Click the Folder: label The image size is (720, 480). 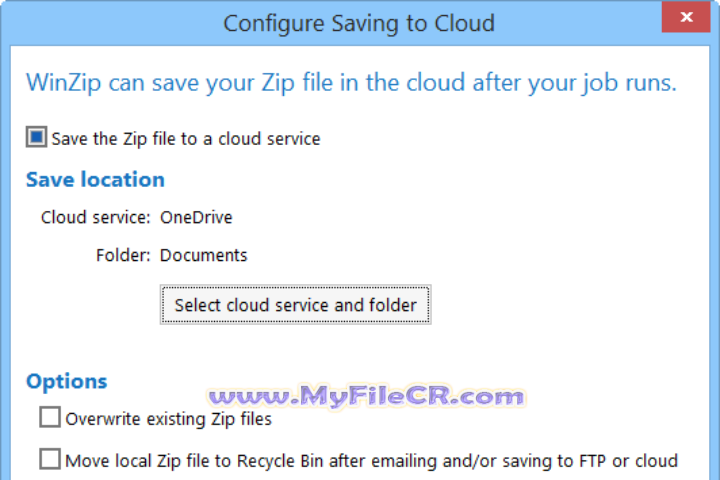(123, 255)
